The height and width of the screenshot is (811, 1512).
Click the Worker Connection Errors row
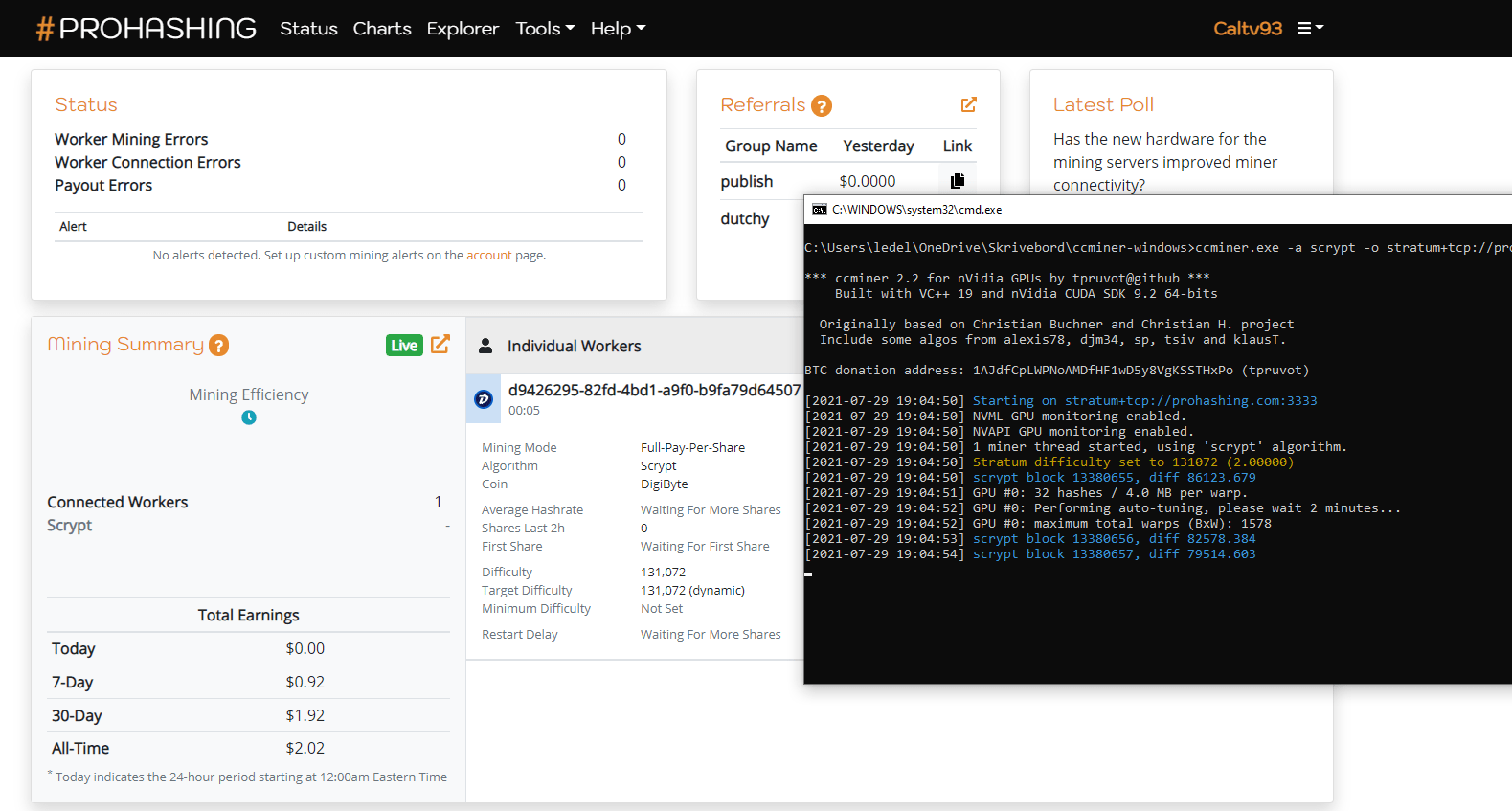pos(349,163)
